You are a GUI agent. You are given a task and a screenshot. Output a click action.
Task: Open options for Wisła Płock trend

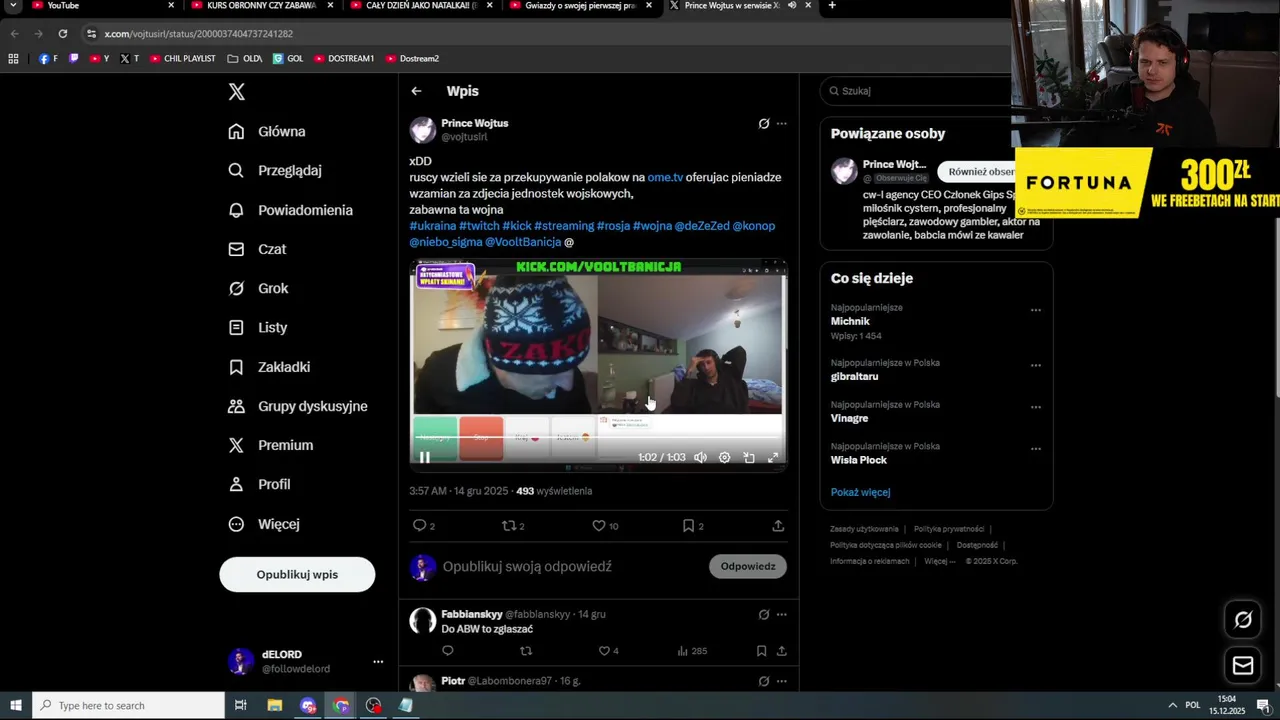pyautogui.click(x=1036, y=449)
